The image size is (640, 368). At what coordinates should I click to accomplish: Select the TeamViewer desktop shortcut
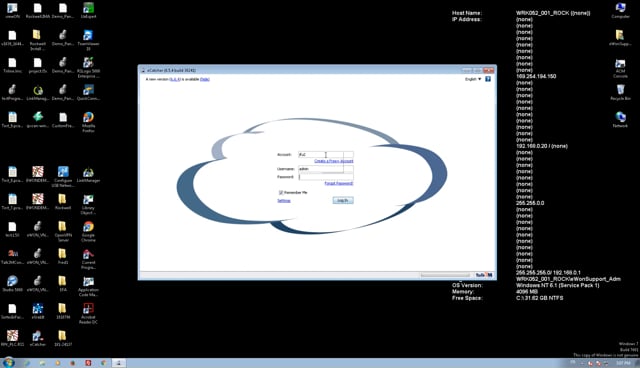pyautogui.click(x=88, y=40)
